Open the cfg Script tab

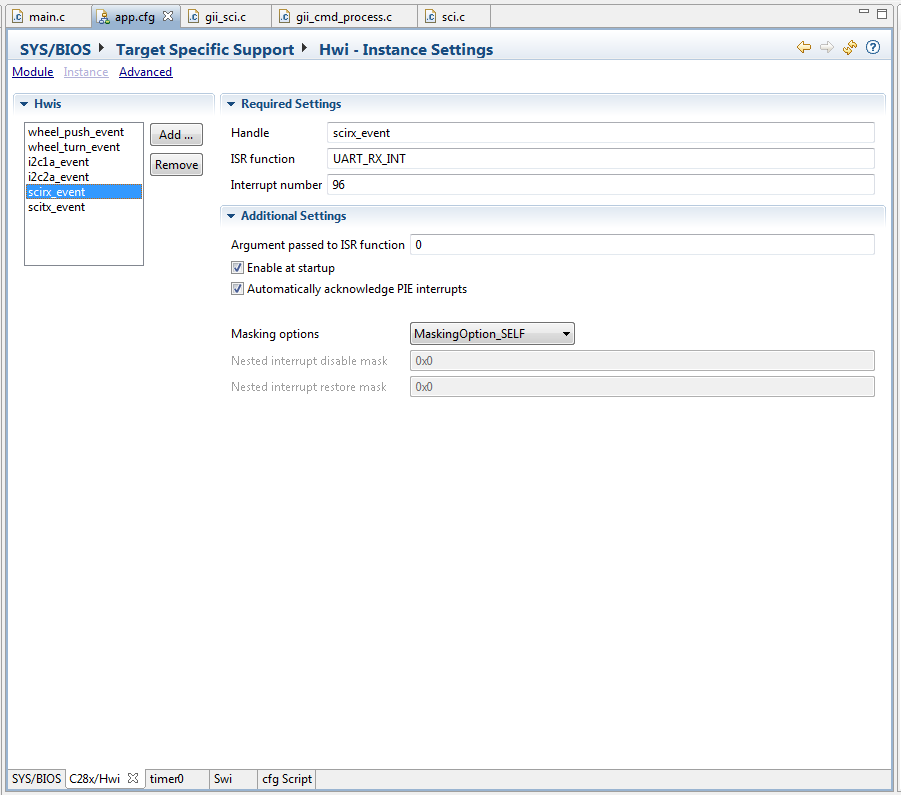click(285, 778)
